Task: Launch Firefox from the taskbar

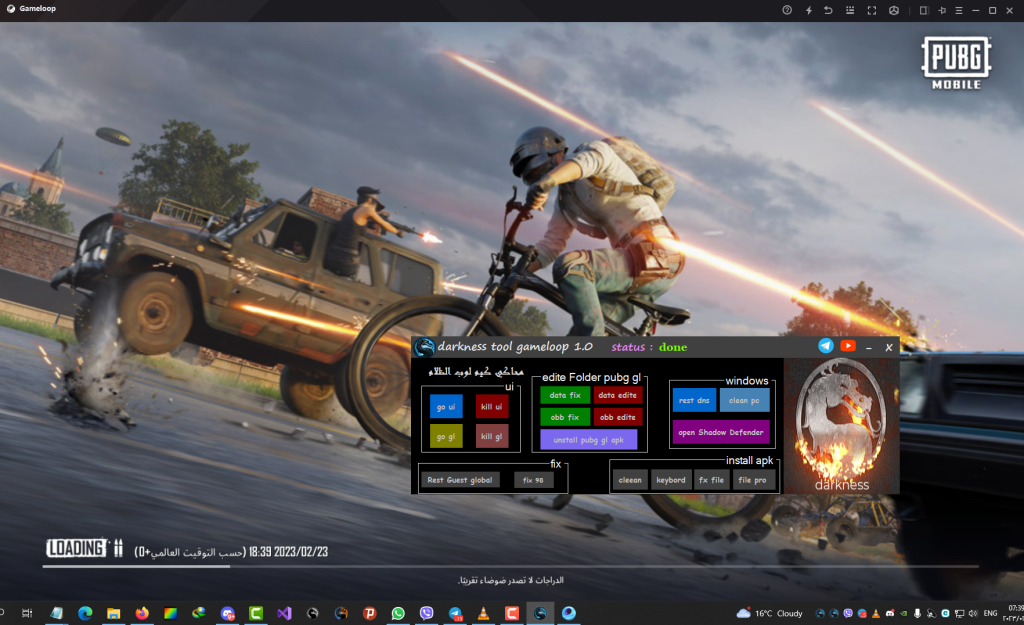Action: click(142, 613)
